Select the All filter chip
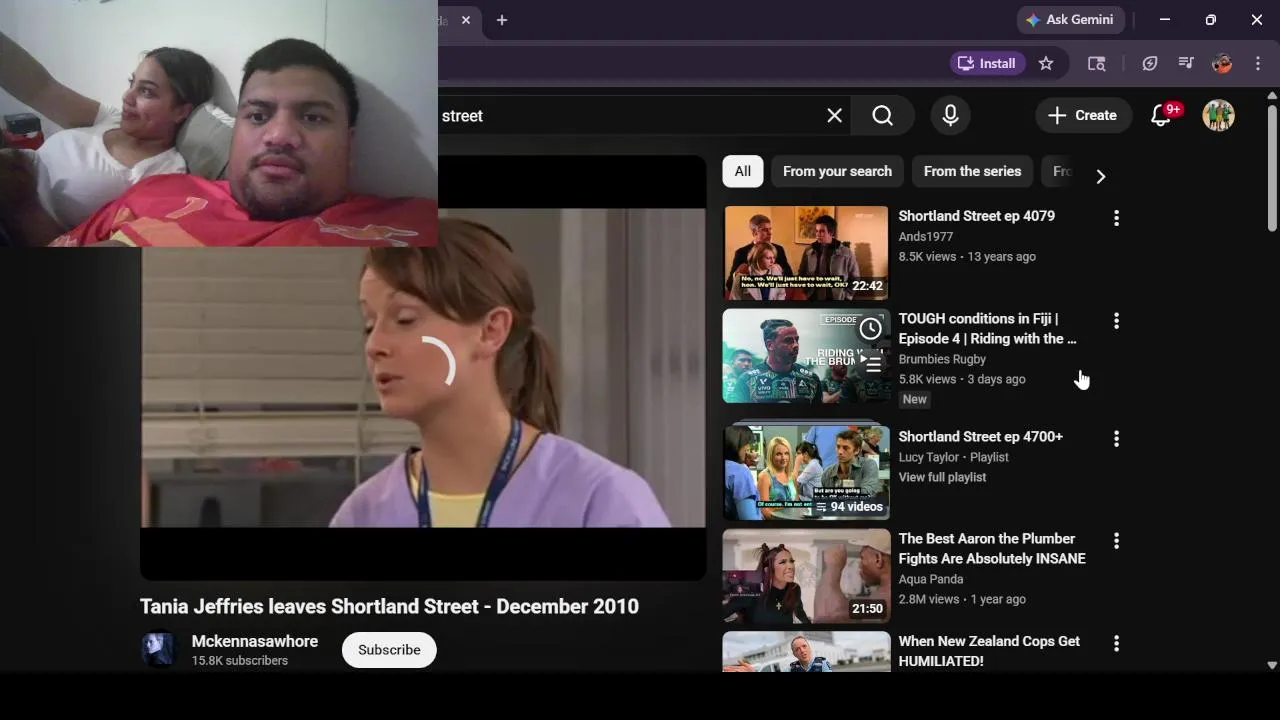The width and height of the screenshot is (1280, 720). (743, 171)
